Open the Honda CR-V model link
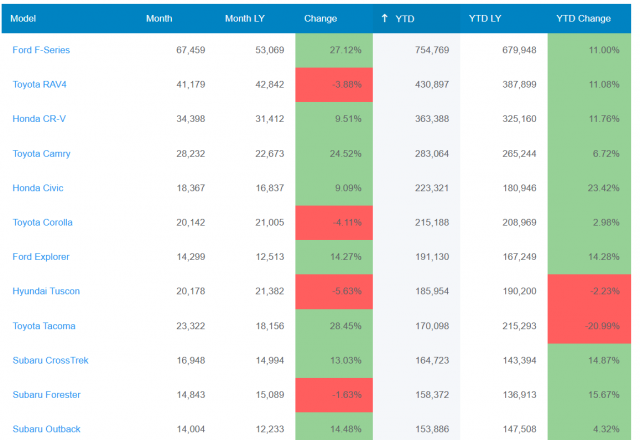The height and width of the screenshot is (440, 640). (39, 119)
